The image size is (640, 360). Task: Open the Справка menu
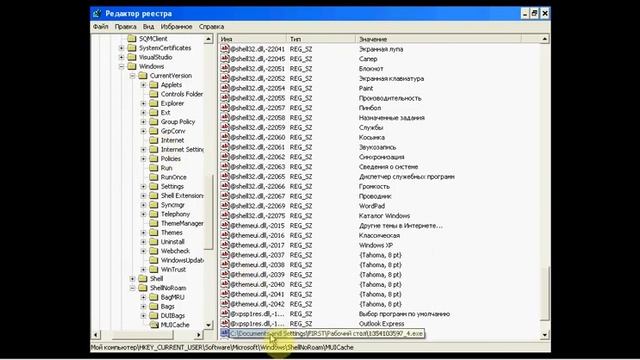click(x=211, y=27)
